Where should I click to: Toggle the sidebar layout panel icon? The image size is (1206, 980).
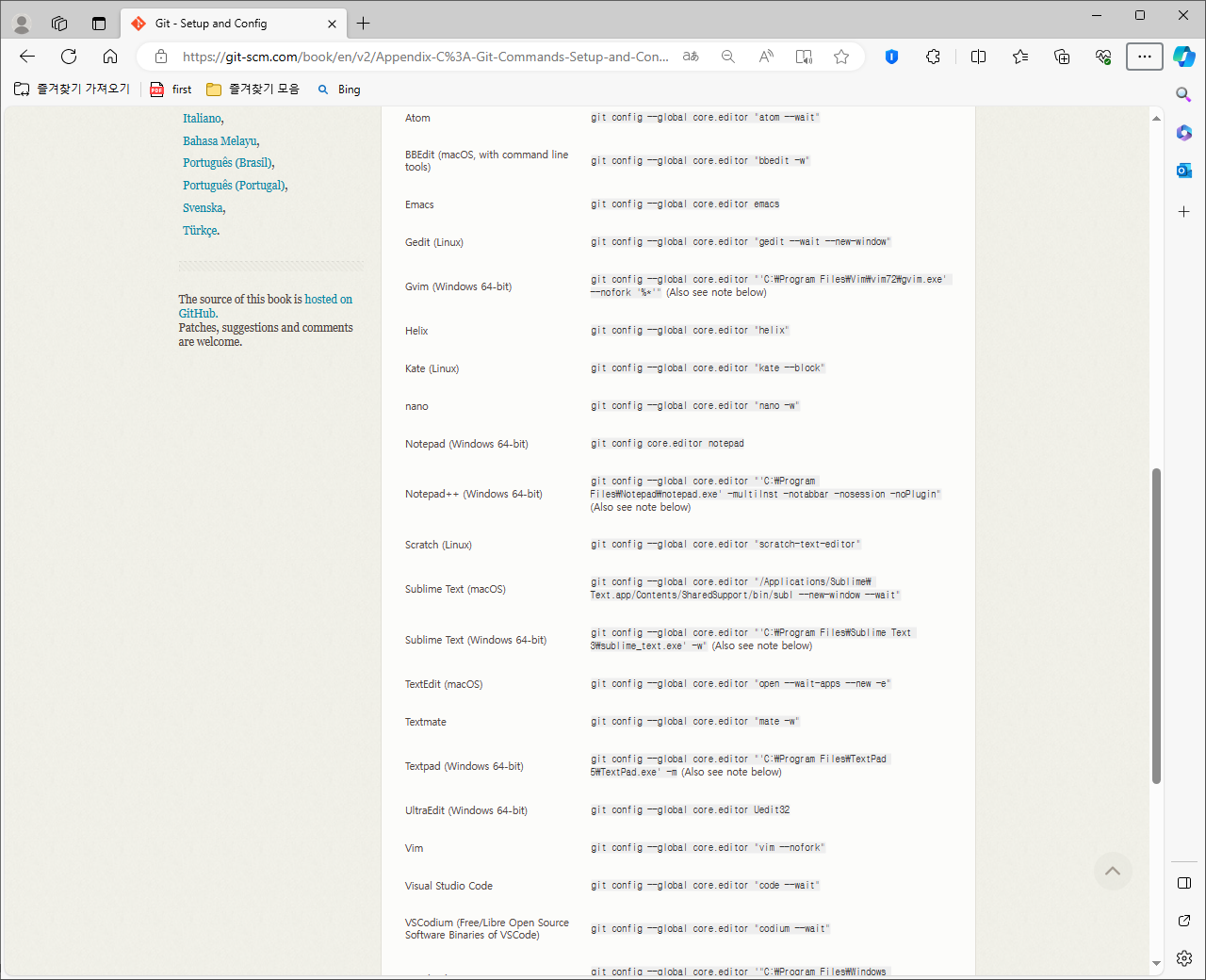click(1184, 883)
